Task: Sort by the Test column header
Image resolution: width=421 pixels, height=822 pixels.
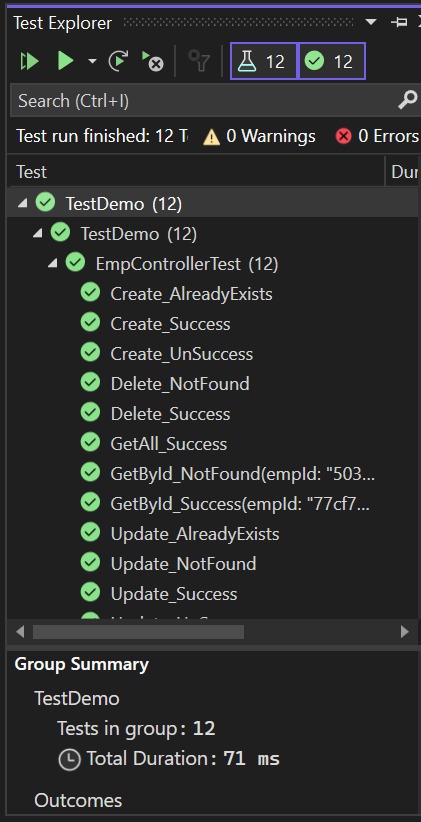Action: (196, 171)
